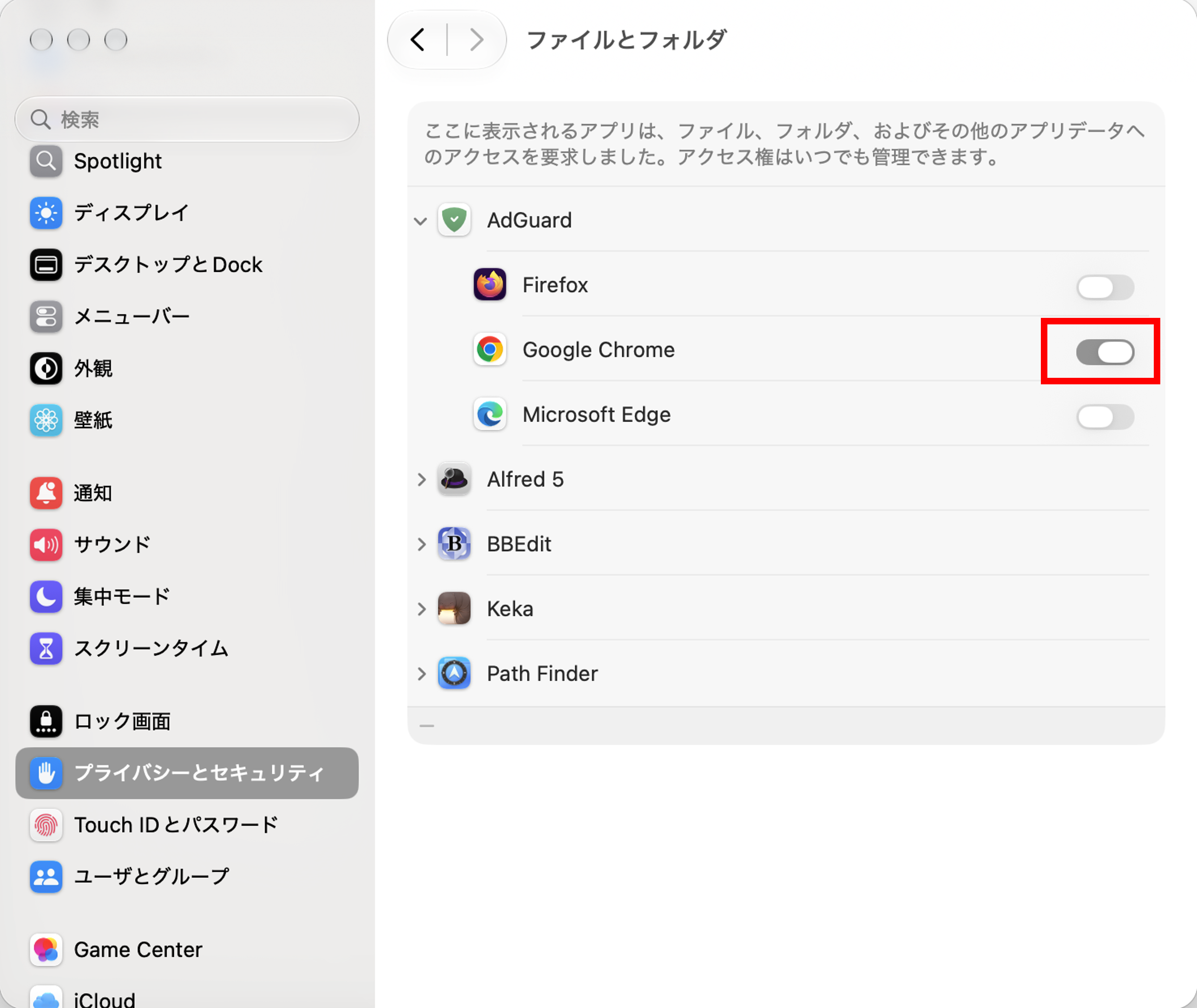Click the ユーザとグループ people icon
1197x1008 pixels.
pyautogui.click(x=46, y=876)
